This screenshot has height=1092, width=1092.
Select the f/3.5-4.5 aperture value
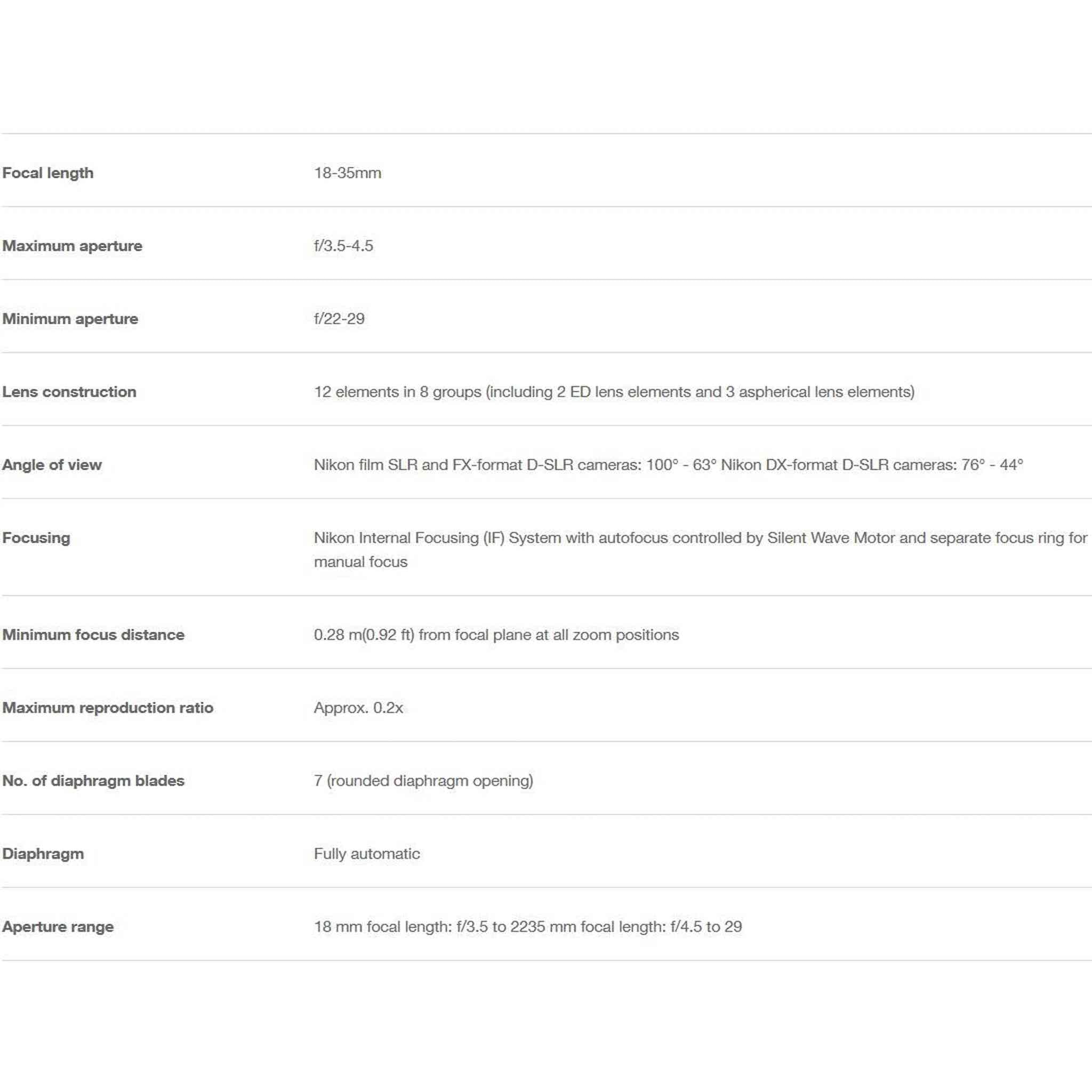[344, 246]
